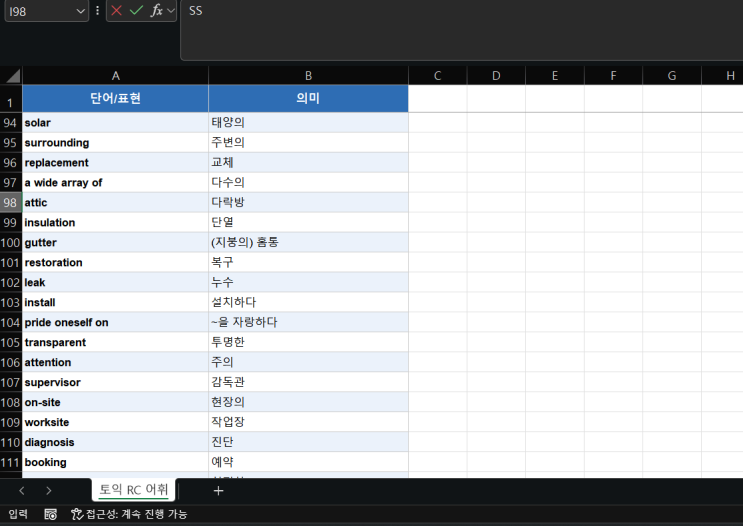The width and height of the screenshot is (743, 526).
Task: Click the 입력 mode indicator
Action: click(x=18, y=514)
